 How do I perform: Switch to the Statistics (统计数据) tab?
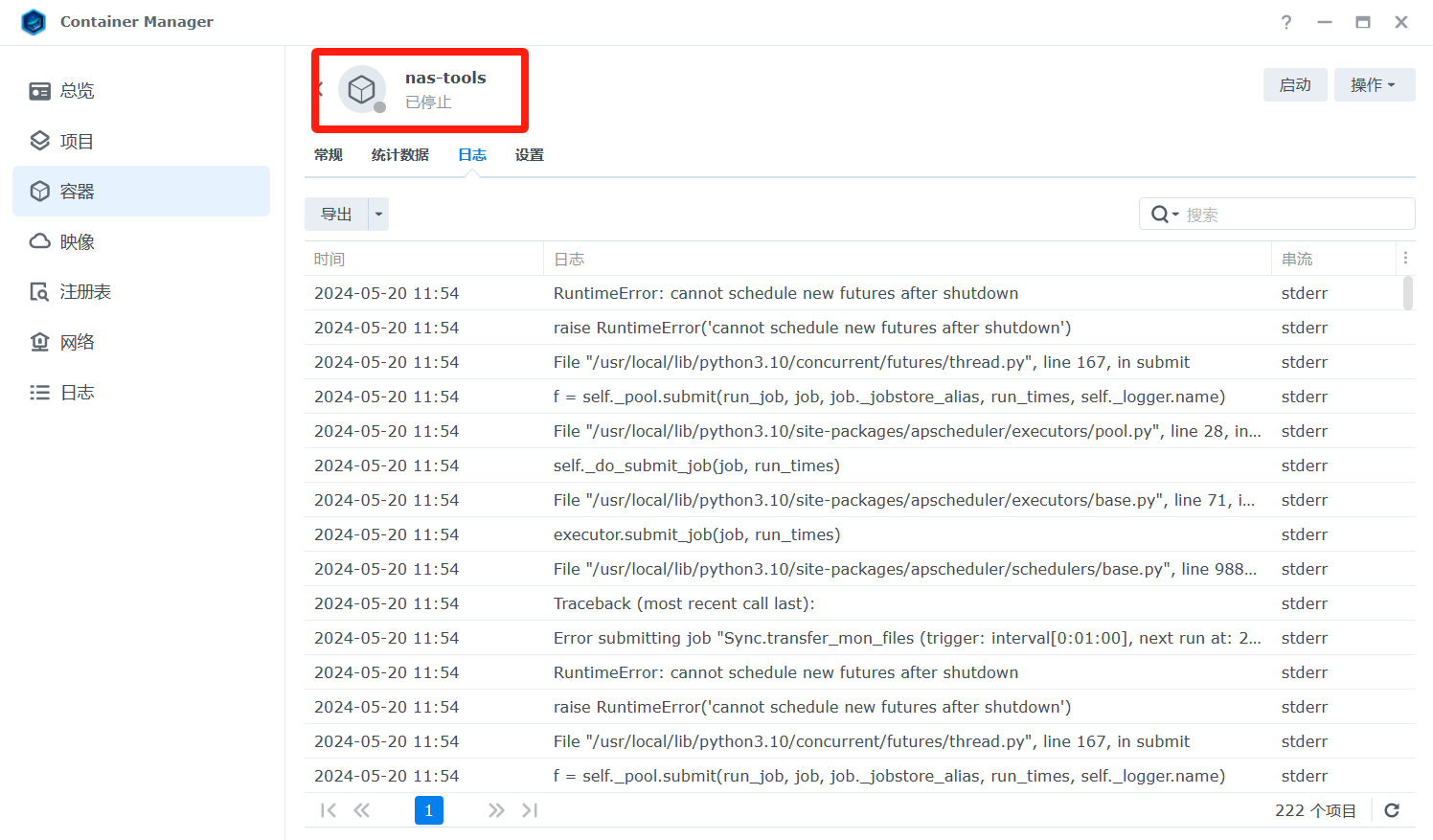click(x=399, y=155)
